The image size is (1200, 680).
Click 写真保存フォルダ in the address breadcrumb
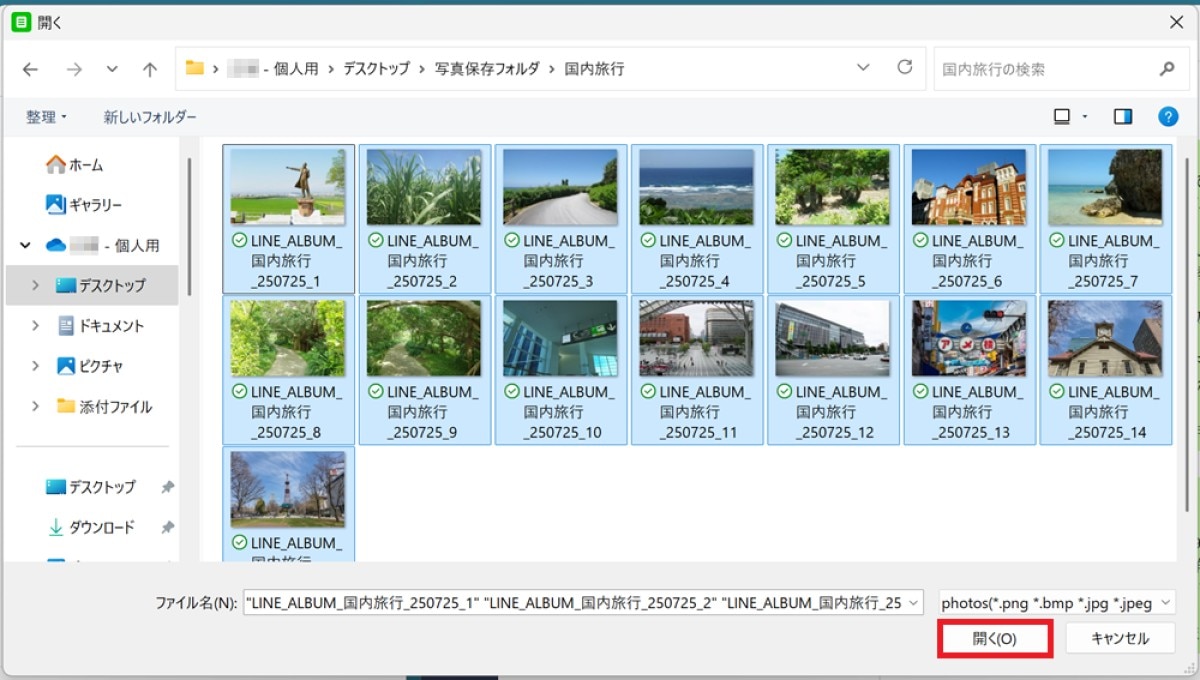click(x=487, y=69)
